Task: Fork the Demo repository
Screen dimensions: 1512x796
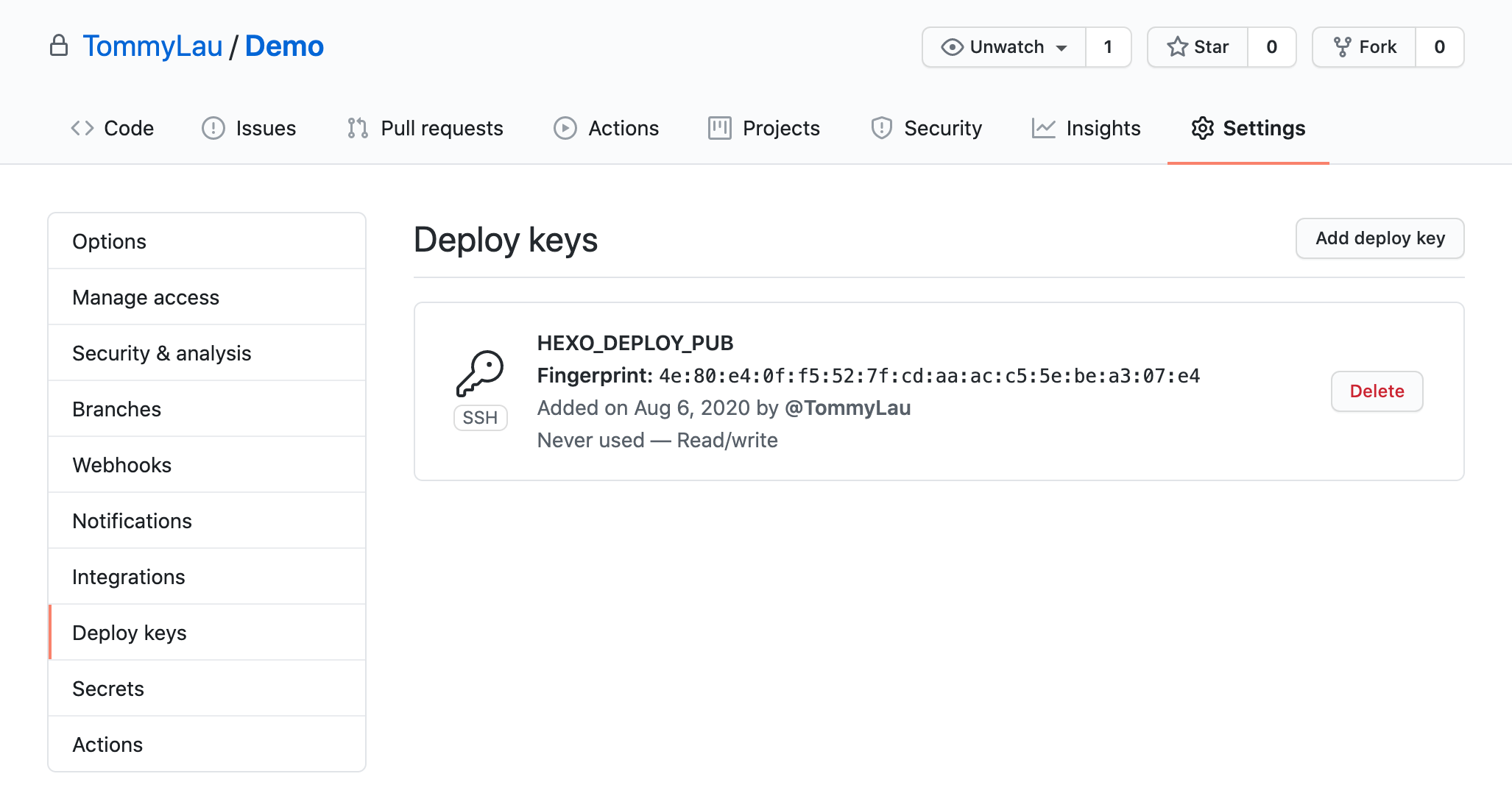Action: pyautogui.click(x=1364, y=47)
